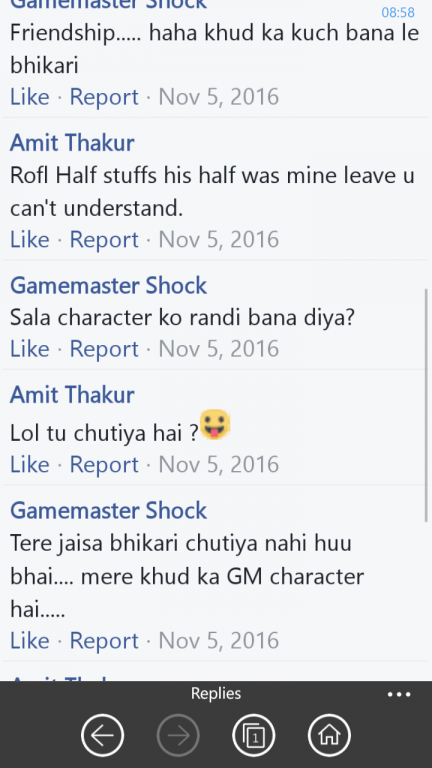This screenshot has width=432, height=768.
Task: Open Gamemaster Shock profile above 'Sala character'
Action: pyautogui.click(x=108, y=286)
